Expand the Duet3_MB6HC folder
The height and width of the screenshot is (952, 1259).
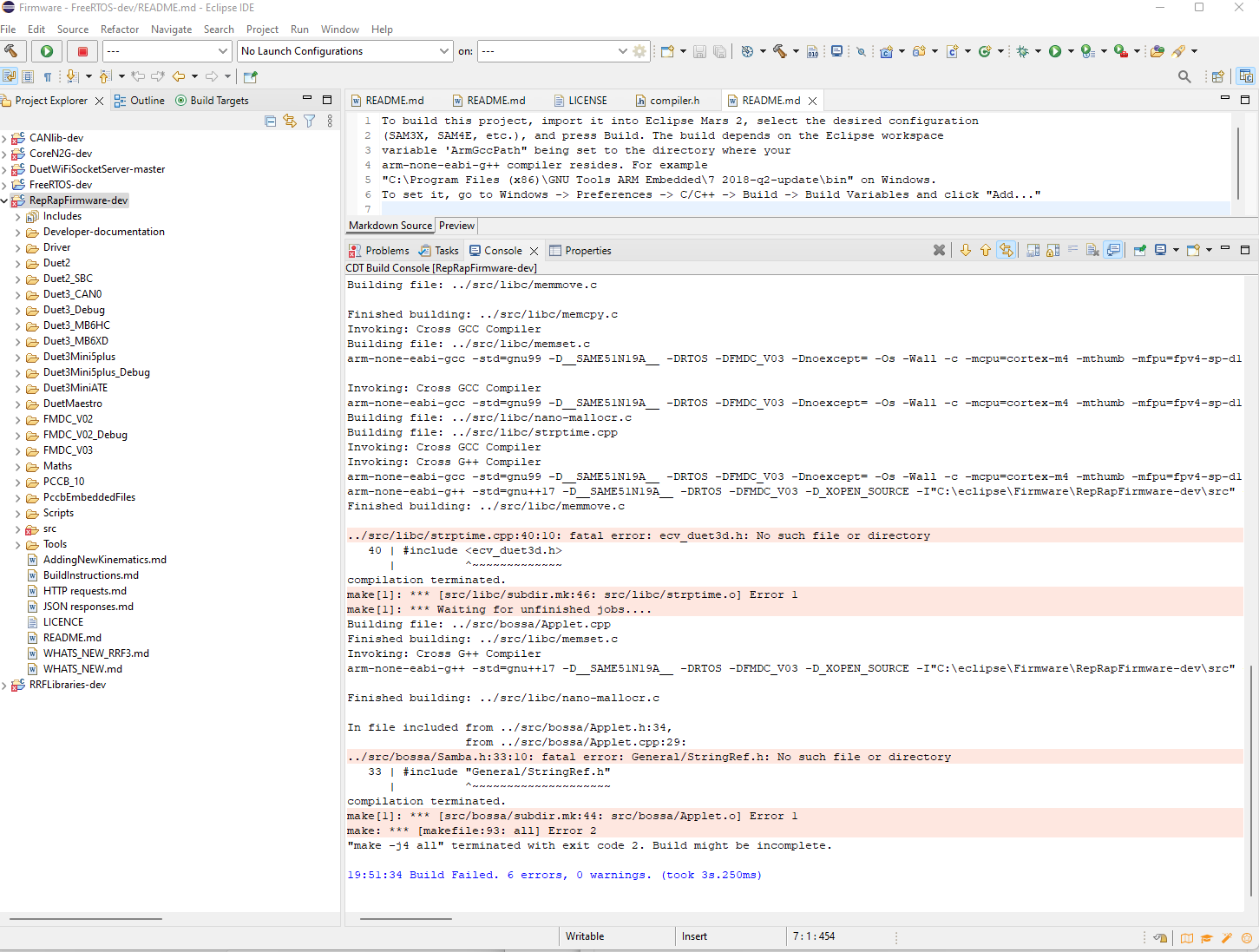[18, 325]
